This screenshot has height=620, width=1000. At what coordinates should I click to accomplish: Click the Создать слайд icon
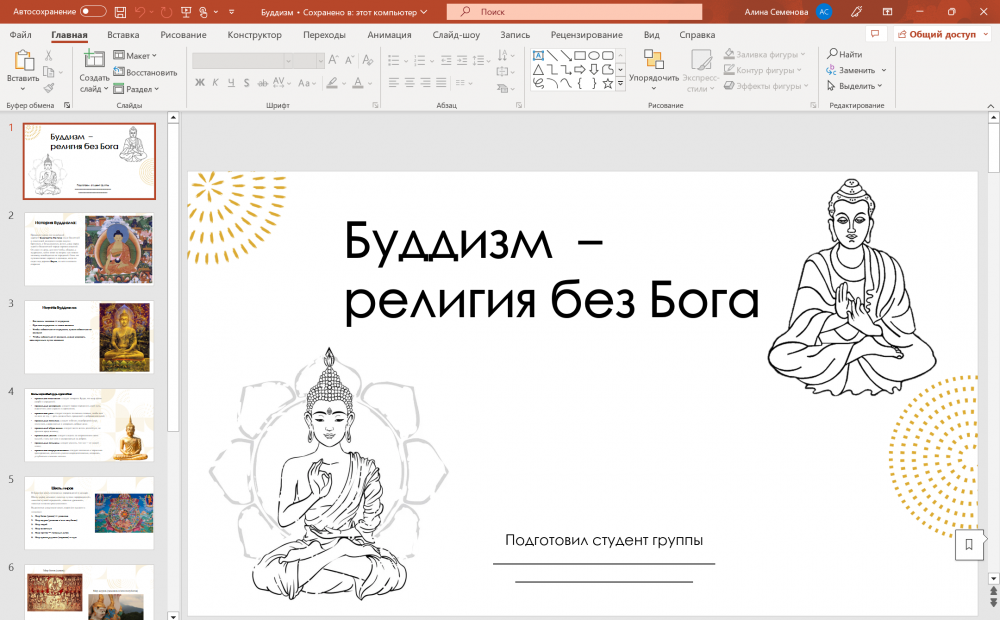pyautogui.click(x=94, y=59)
